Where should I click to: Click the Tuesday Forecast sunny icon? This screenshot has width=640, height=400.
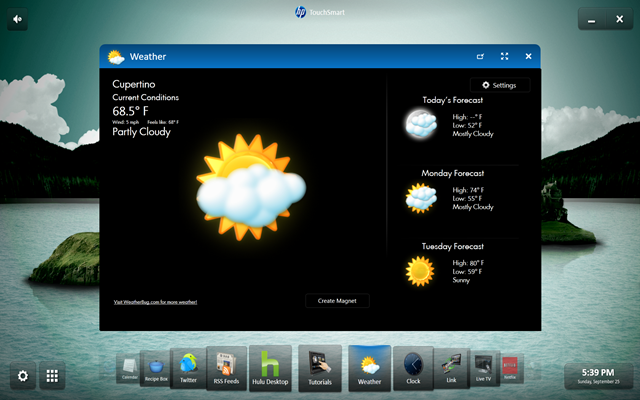coord(420,271)
